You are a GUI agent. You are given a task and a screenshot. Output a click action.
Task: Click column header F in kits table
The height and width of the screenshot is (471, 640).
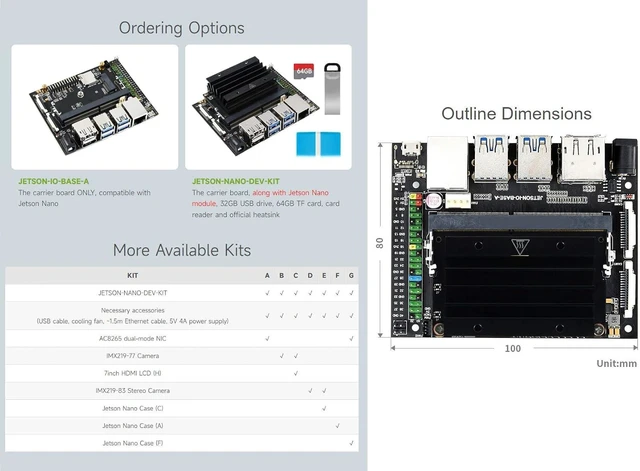point(338,275)
